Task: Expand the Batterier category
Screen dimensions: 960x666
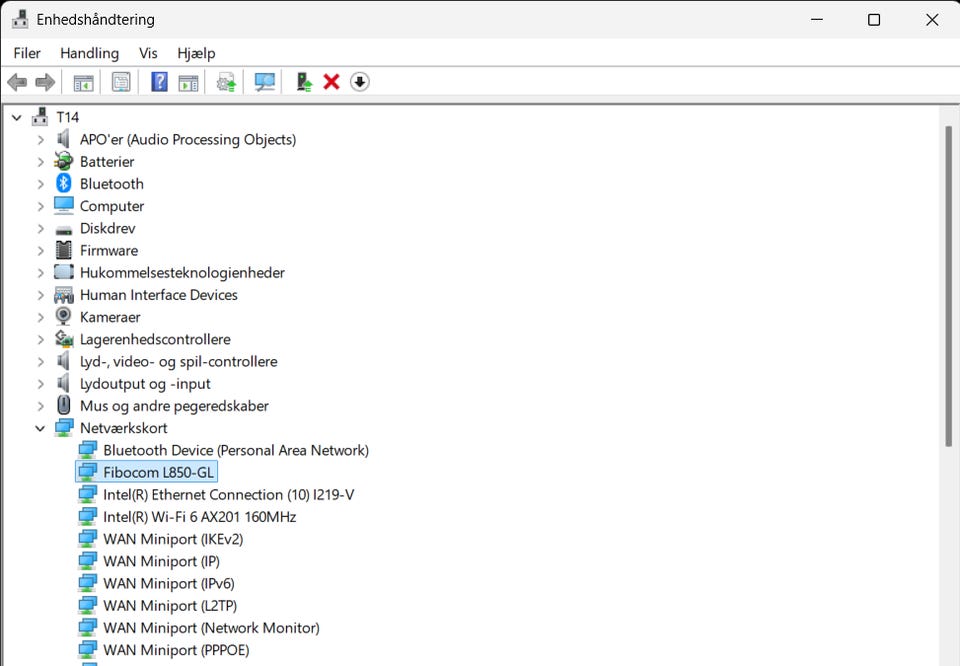Action: [40, 162]
